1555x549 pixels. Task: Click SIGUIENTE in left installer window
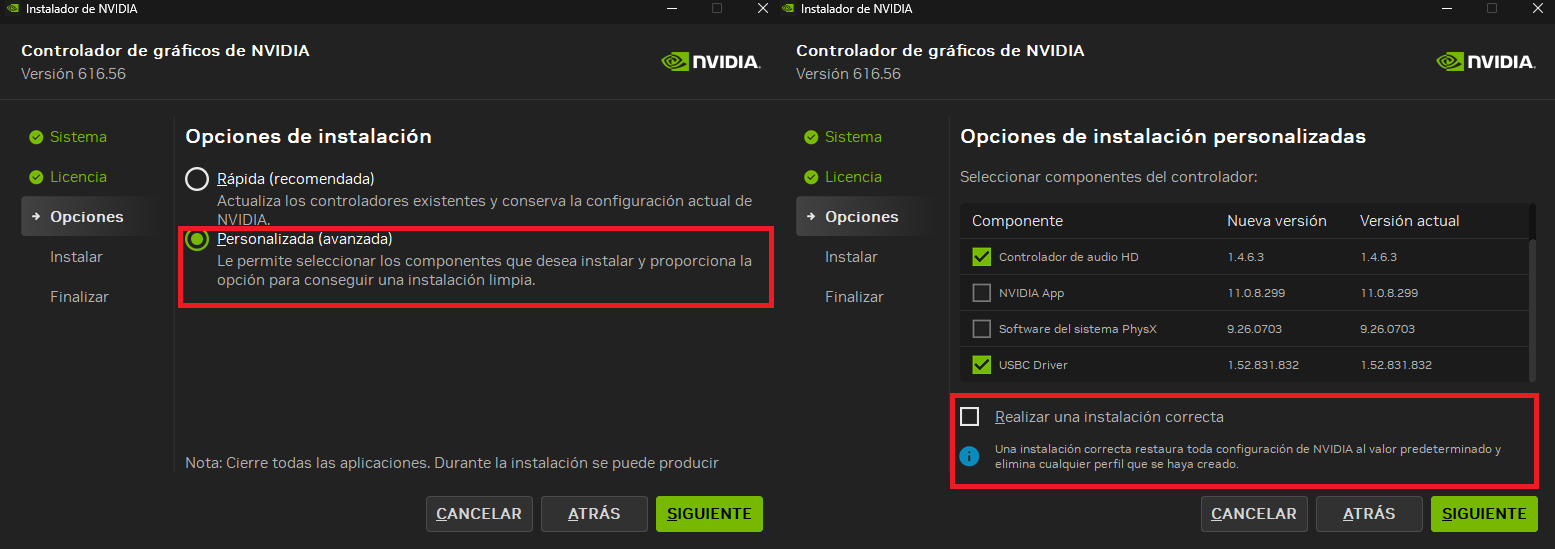tap(709, 514)
